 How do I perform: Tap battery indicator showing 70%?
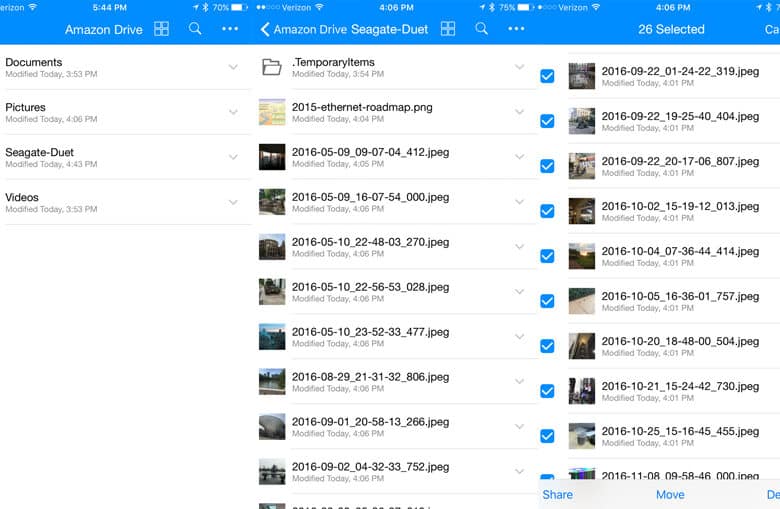[237, 7]
